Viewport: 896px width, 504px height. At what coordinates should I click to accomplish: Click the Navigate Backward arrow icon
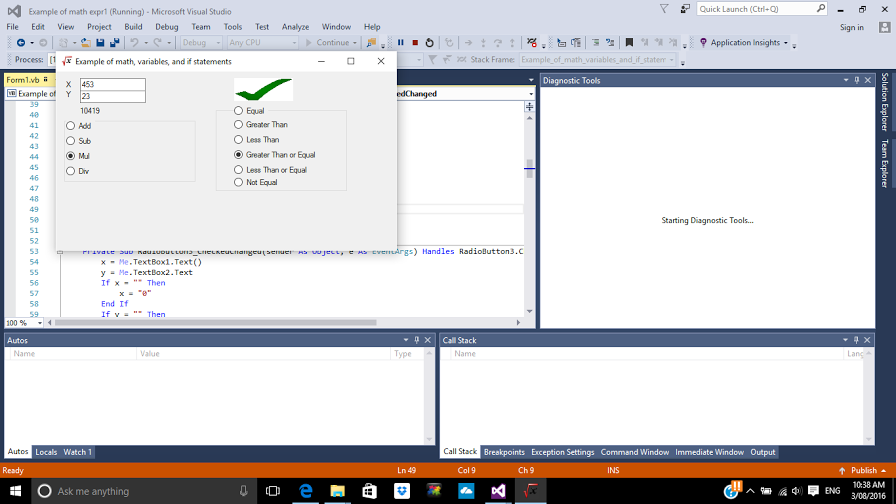[x=21, y=43]
